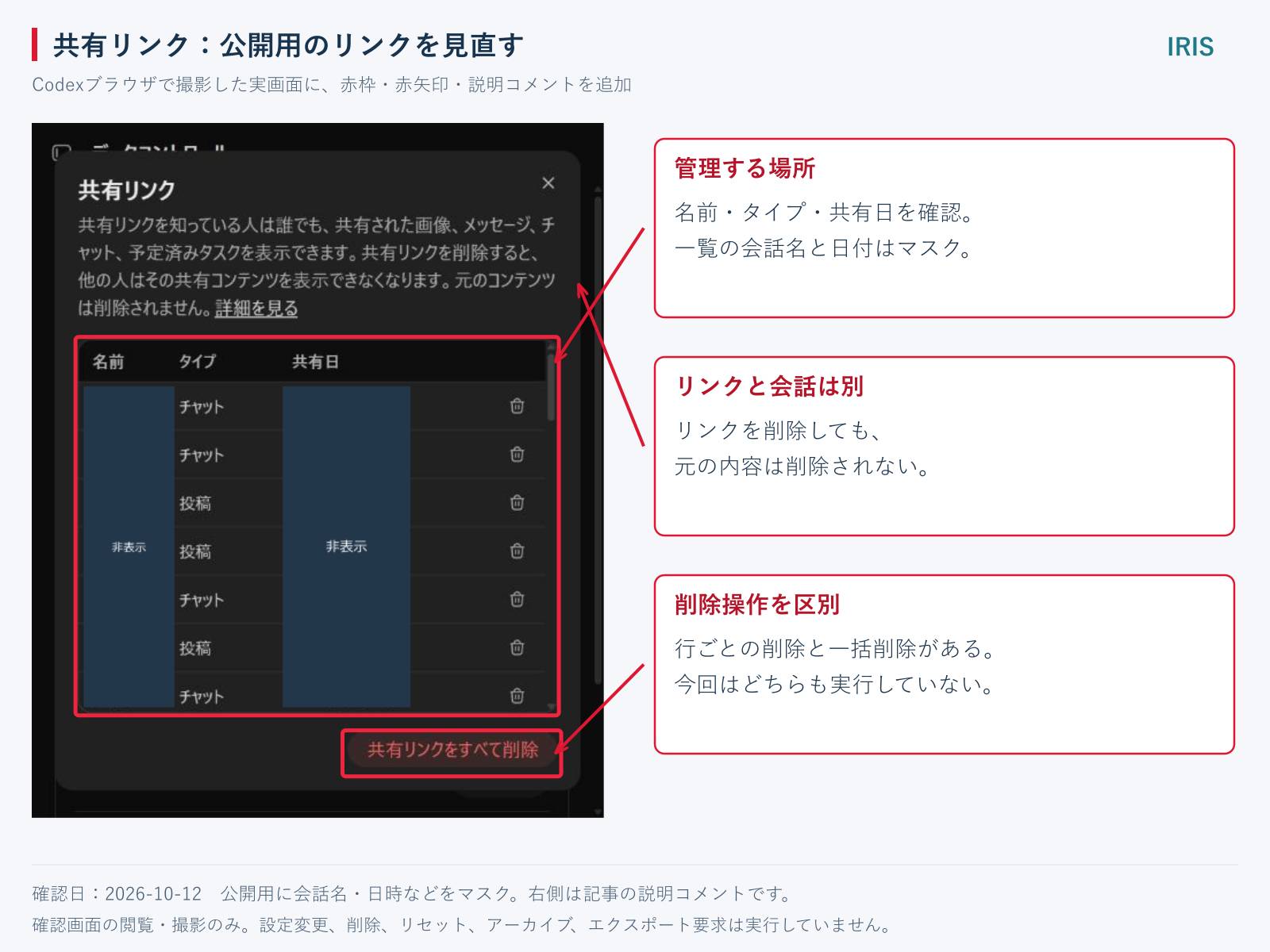Delete the first row's チャット link via trash icon

point(517,406)
